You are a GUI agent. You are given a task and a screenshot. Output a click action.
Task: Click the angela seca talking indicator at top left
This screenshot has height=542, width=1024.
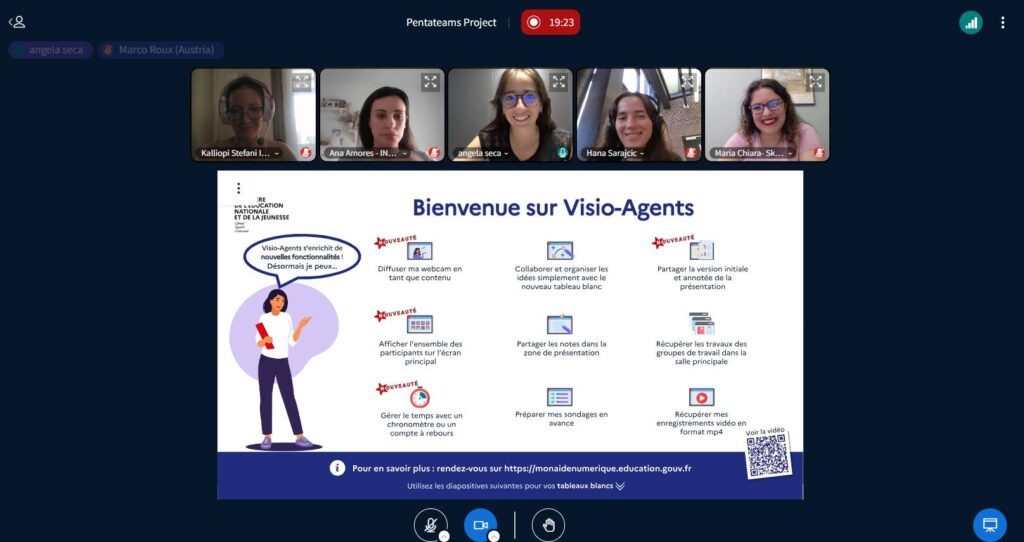(x=51, y=50)
